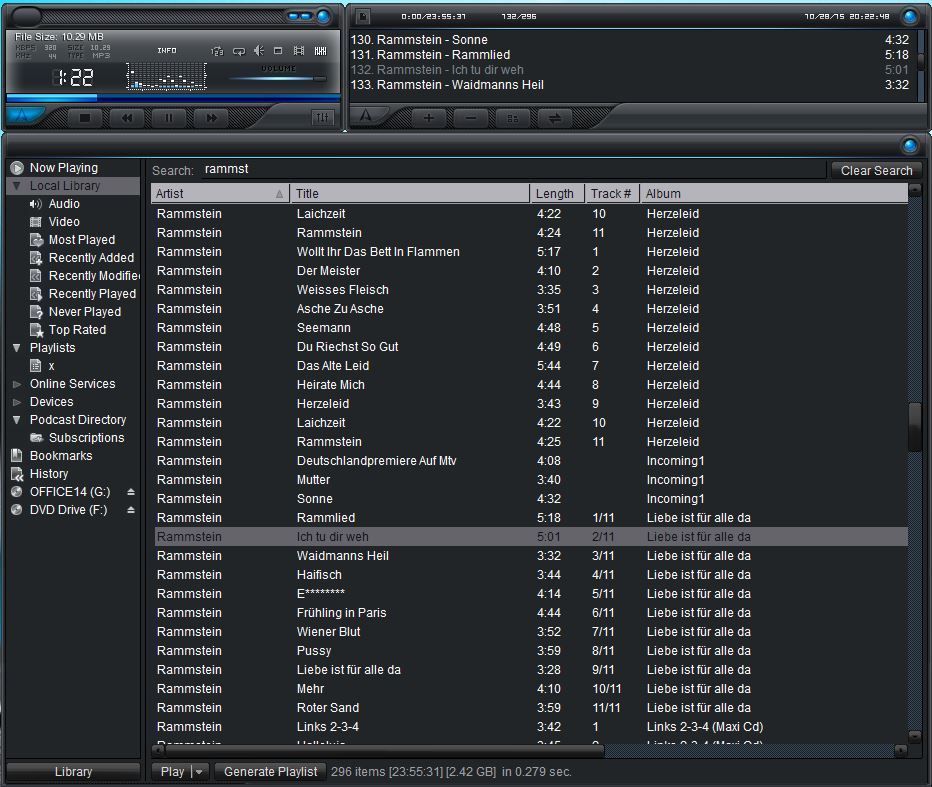Click library list vertical scrollbar thumb
The height and width of the screenshot is (787, 932).
(x=915, y=427)
